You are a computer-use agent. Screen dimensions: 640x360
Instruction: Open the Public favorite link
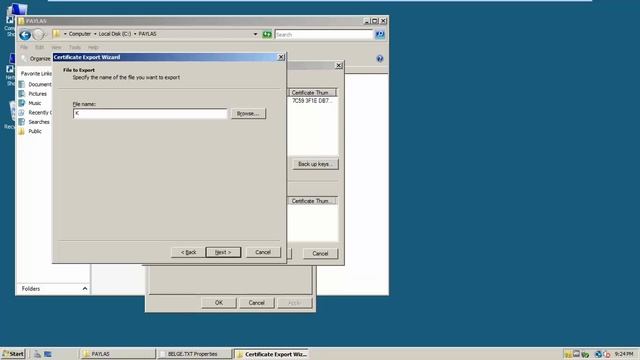tap(30, 131)
